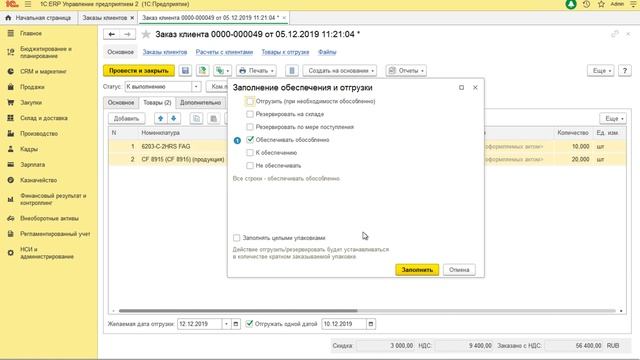
Task: Move row down with the down arrow
Action: 173,118
